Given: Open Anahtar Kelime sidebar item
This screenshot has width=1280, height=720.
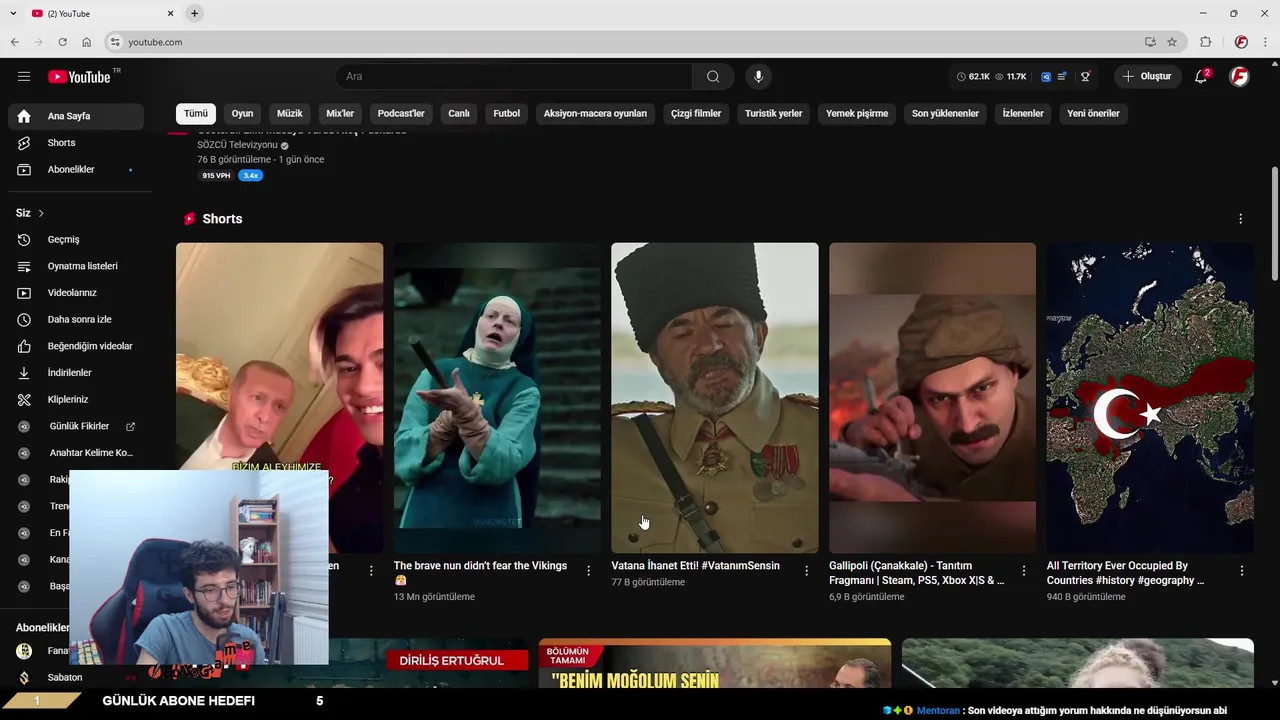Looking at the screenshot, I should [76, 453].
